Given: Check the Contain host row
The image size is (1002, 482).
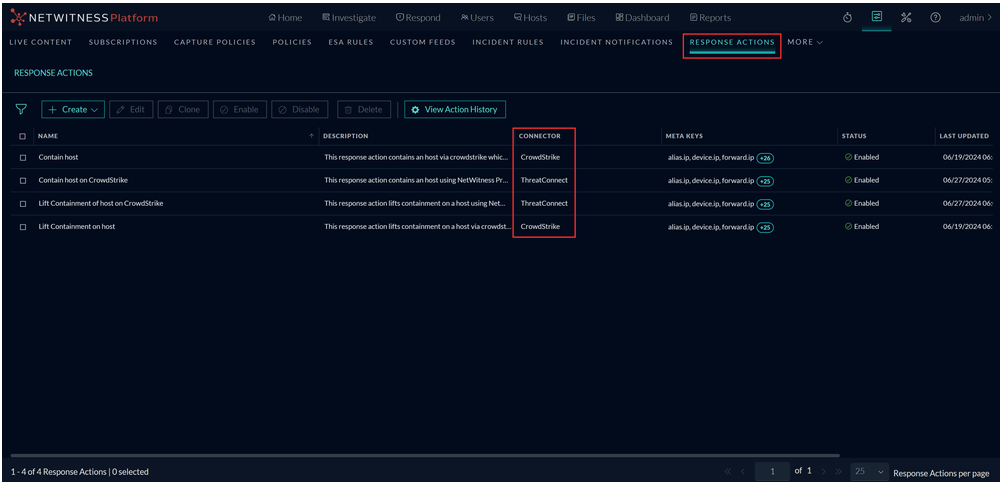Looking at the screenshot, I should pyautogui.click(x=23, y=157).
